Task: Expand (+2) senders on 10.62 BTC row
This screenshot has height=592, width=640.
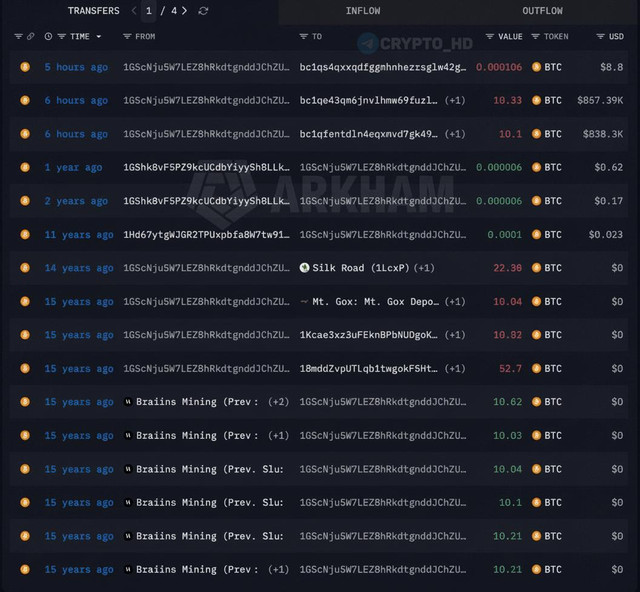Action: [278, 402]
